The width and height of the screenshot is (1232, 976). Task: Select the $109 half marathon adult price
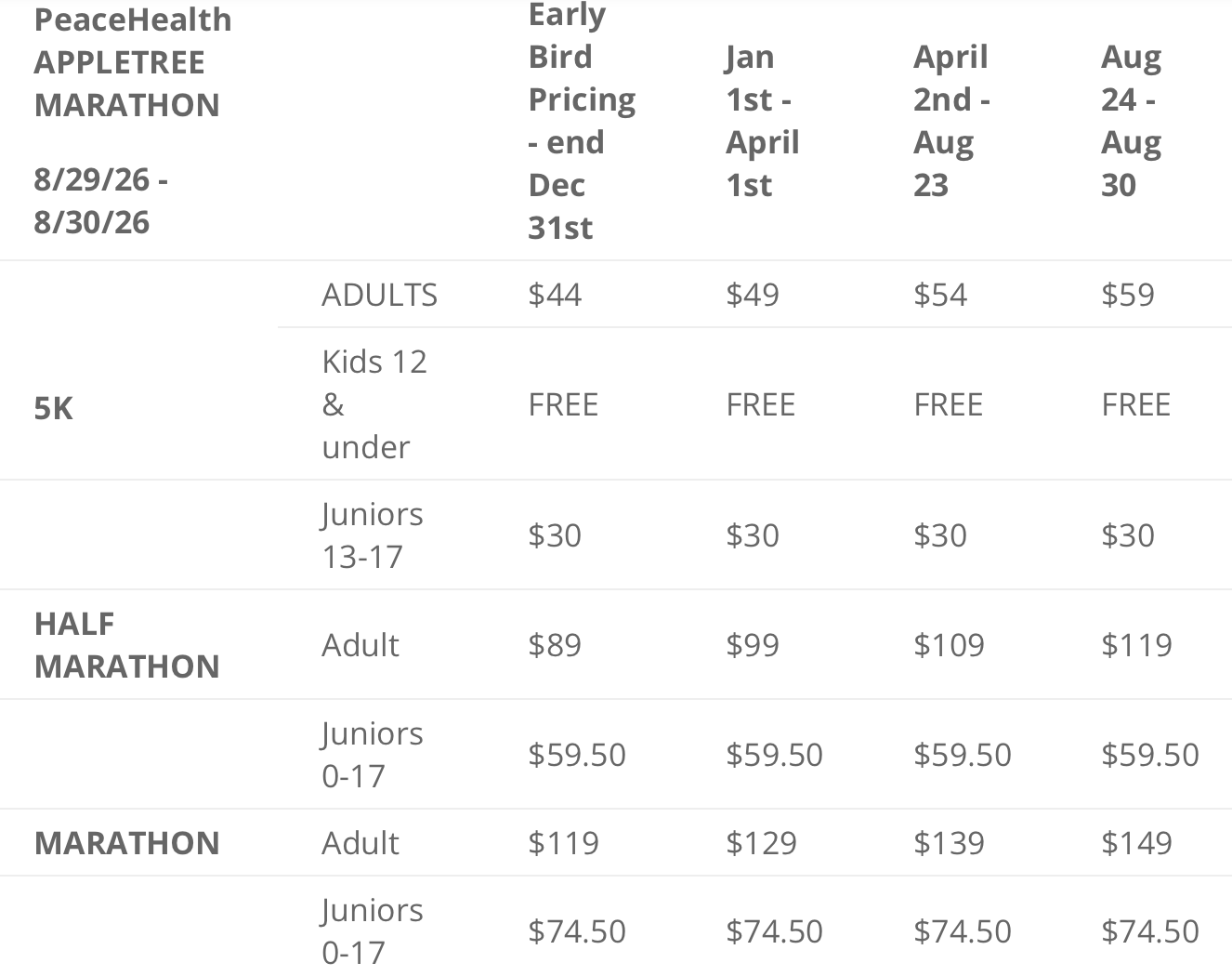pos(949,645)
